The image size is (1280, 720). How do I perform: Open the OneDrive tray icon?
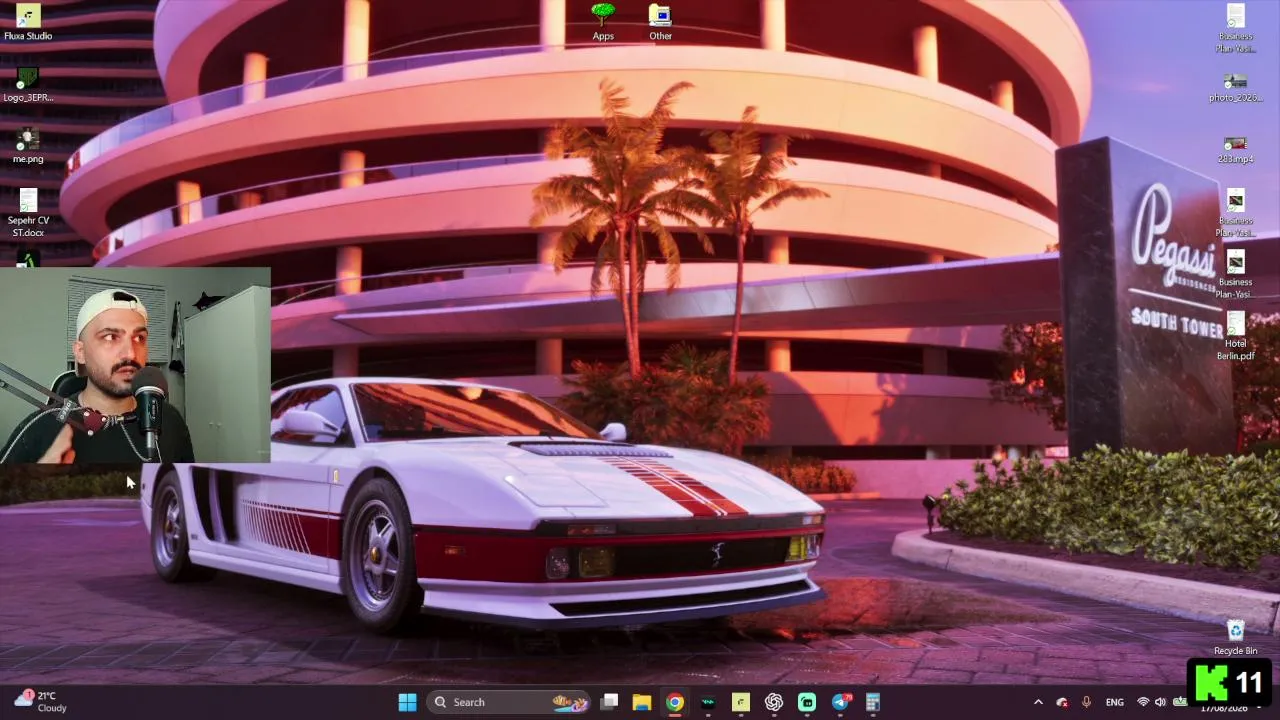pos(1062,702)
